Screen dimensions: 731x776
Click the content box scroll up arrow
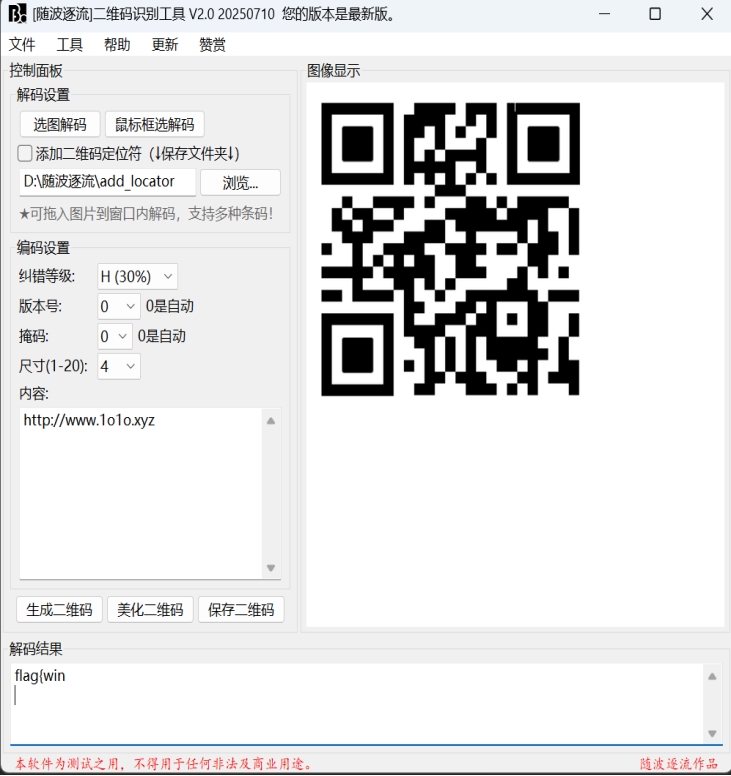(271, 421)
